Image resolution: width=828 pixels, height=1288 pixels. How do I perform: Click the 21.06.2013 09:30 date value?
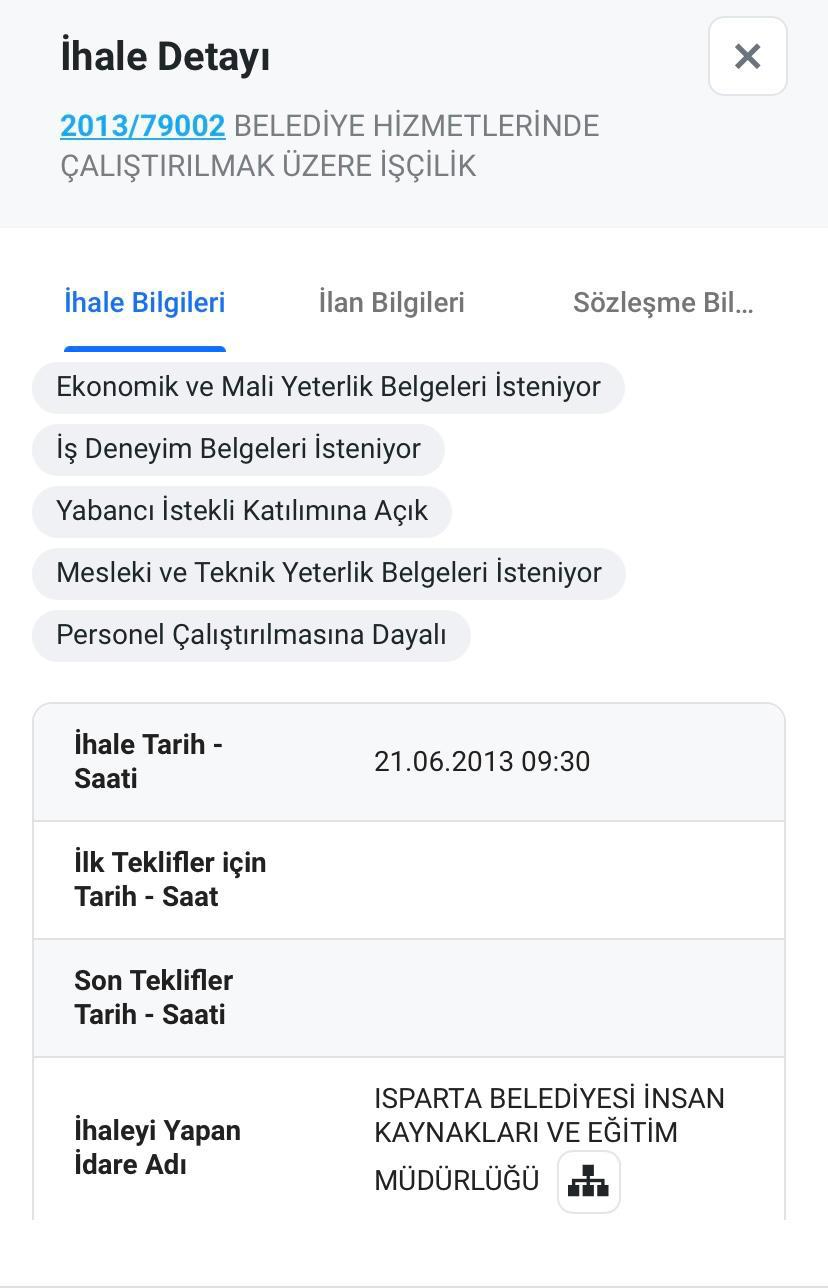tap(482, 762)
